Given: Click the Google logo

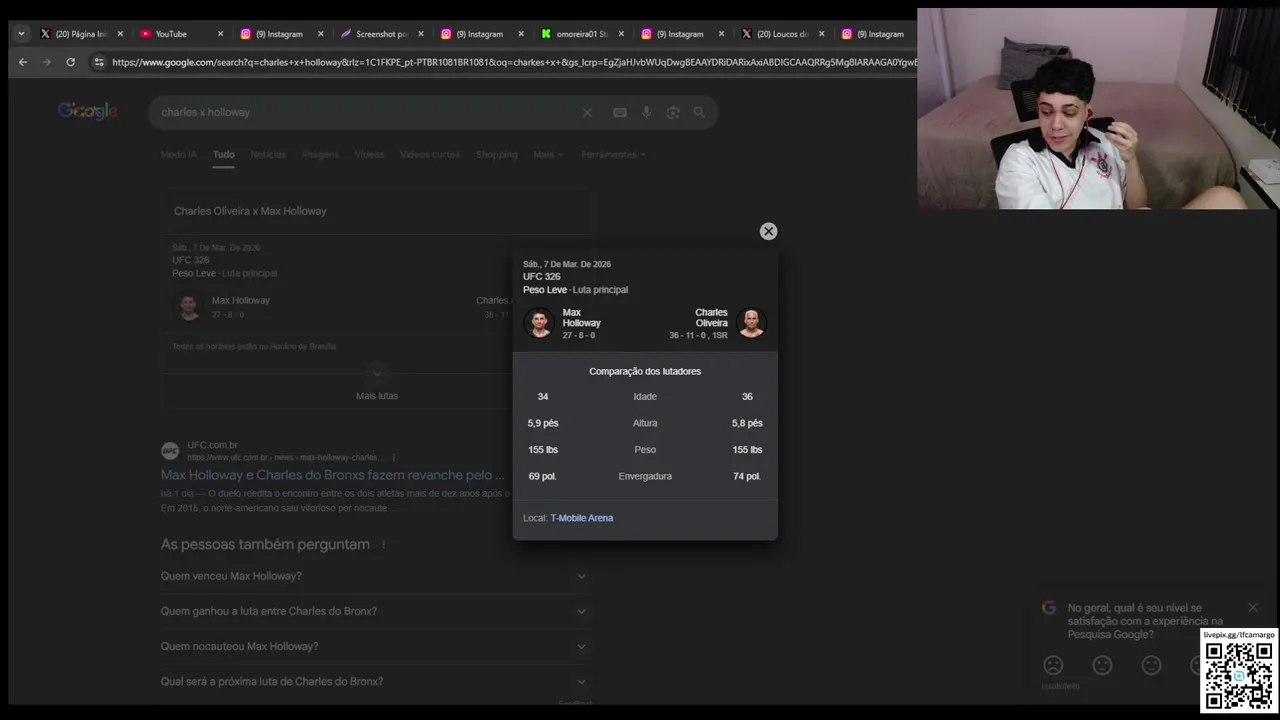Looking at the screenshot, I should (x=88, y=111).
